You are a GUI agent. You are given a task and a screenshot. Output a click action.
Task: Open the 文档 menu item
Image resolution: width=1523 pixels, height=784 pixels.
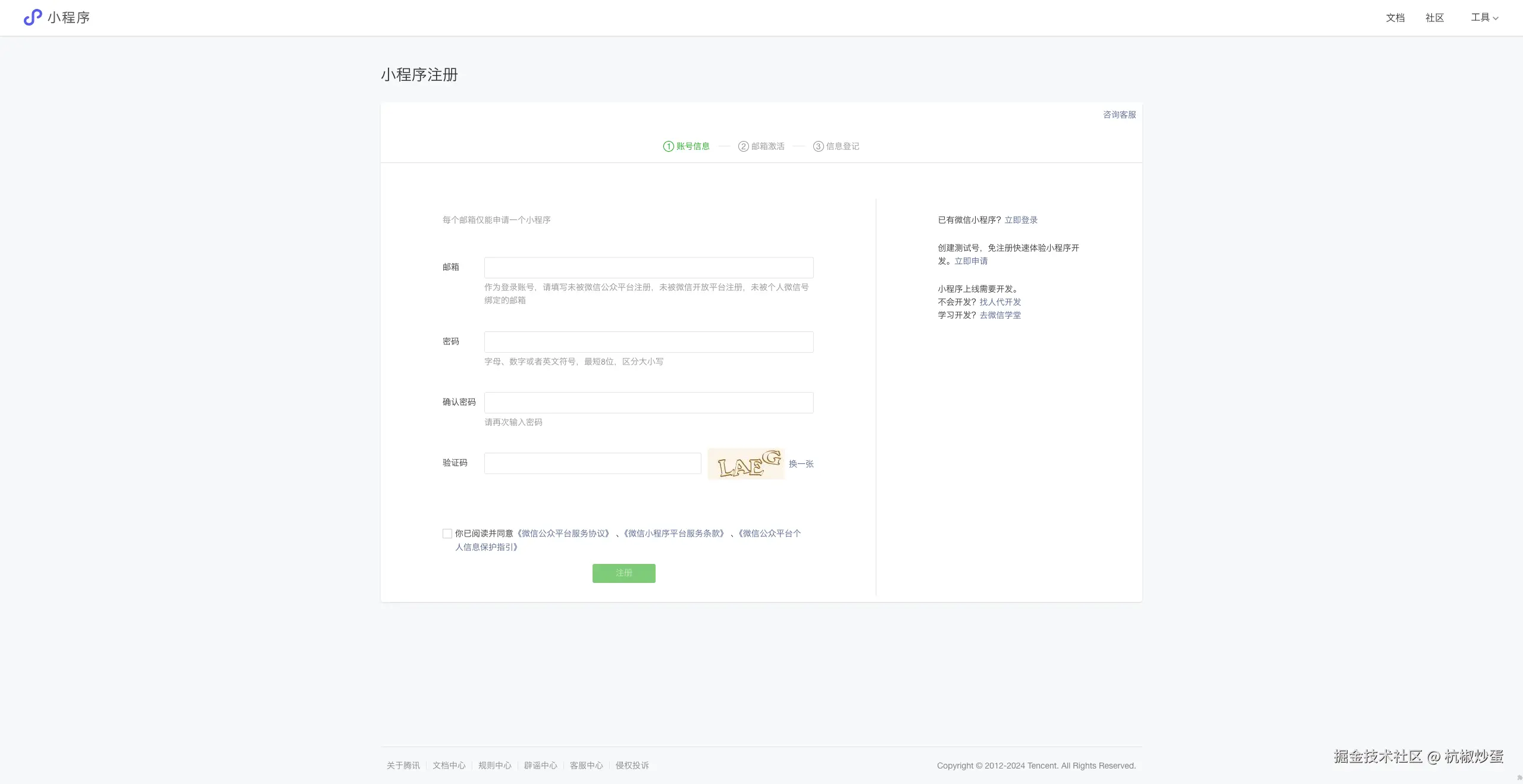click(x=1395, y=18)
